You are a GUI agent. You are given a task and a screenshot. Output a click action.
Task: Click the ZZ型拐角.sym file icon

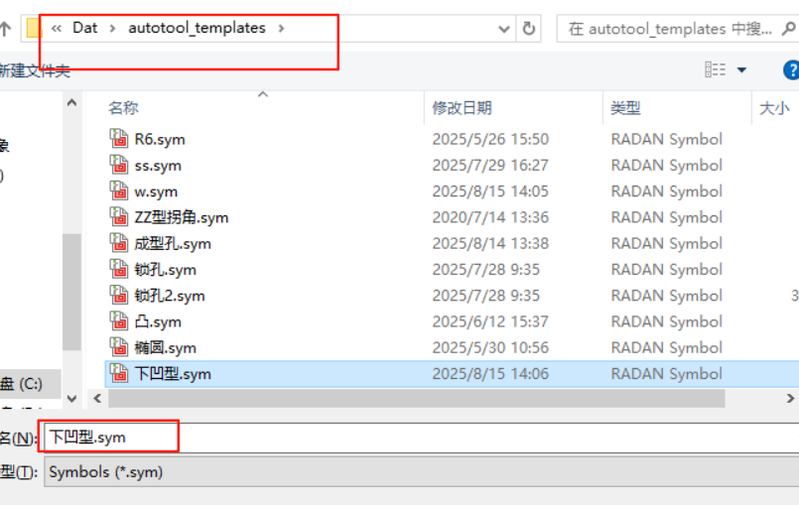(119, 217)
